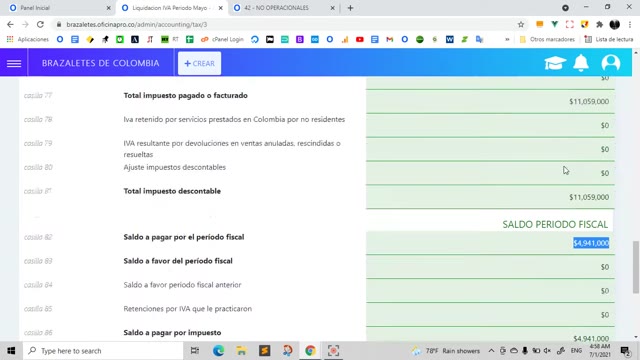Click the red screenshot-frame extension icon
640x360 pixels.
pyautogui.click(x=569, y=24)
